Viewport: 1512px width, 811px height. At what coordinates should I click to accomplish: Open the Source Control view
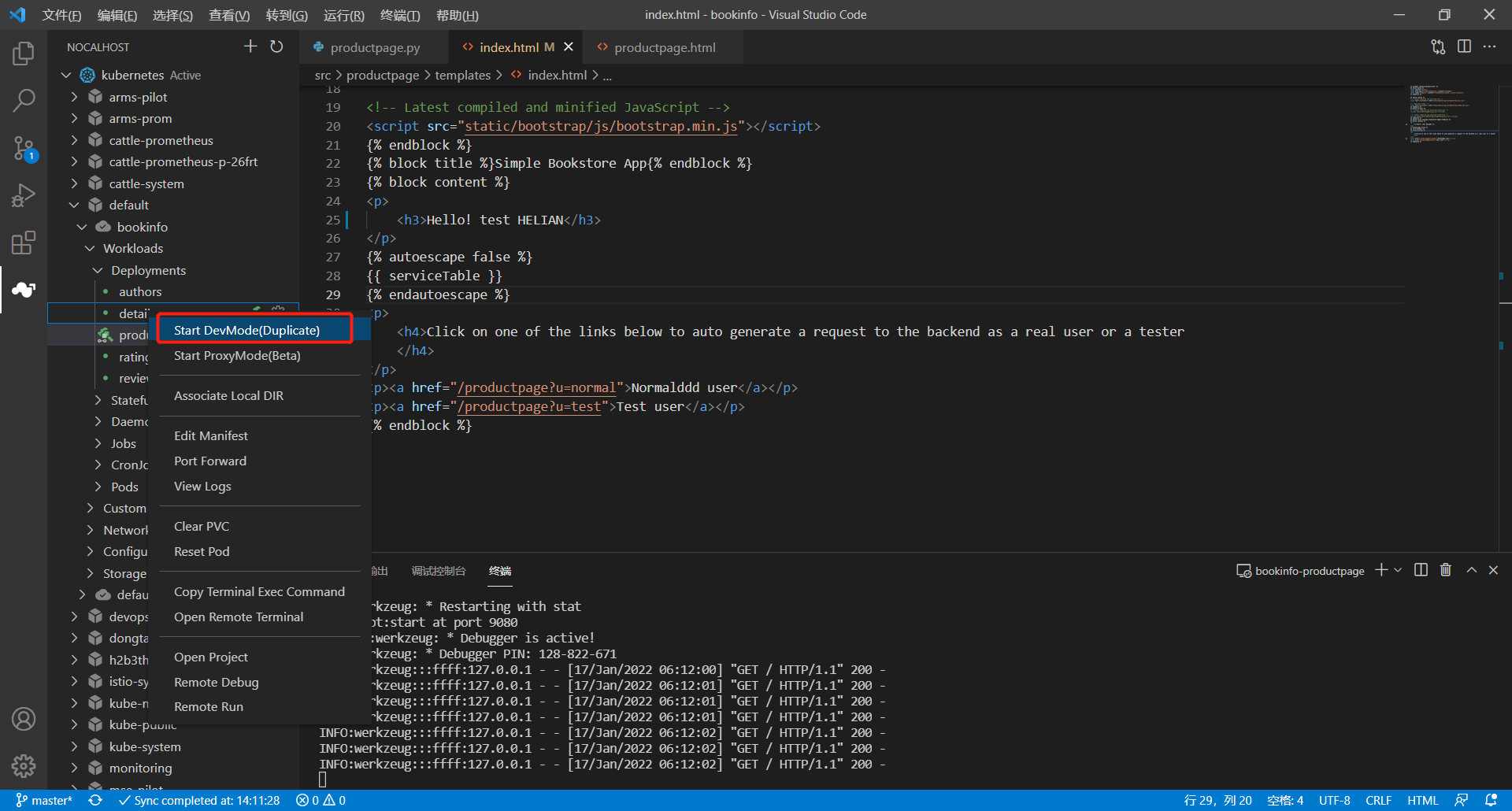coord(24,148)
